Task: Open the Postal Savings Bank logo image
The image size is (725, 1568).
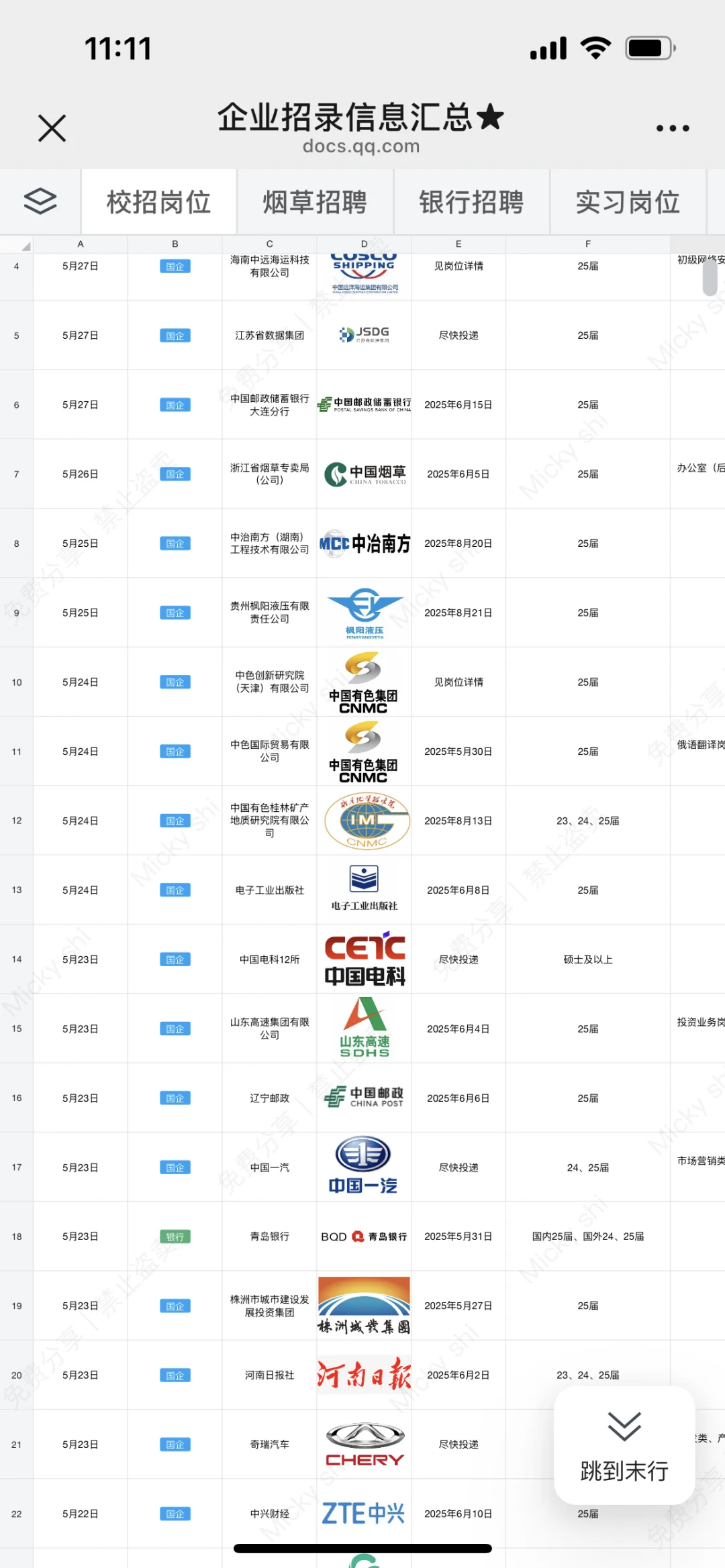Action: click(365, 404)
